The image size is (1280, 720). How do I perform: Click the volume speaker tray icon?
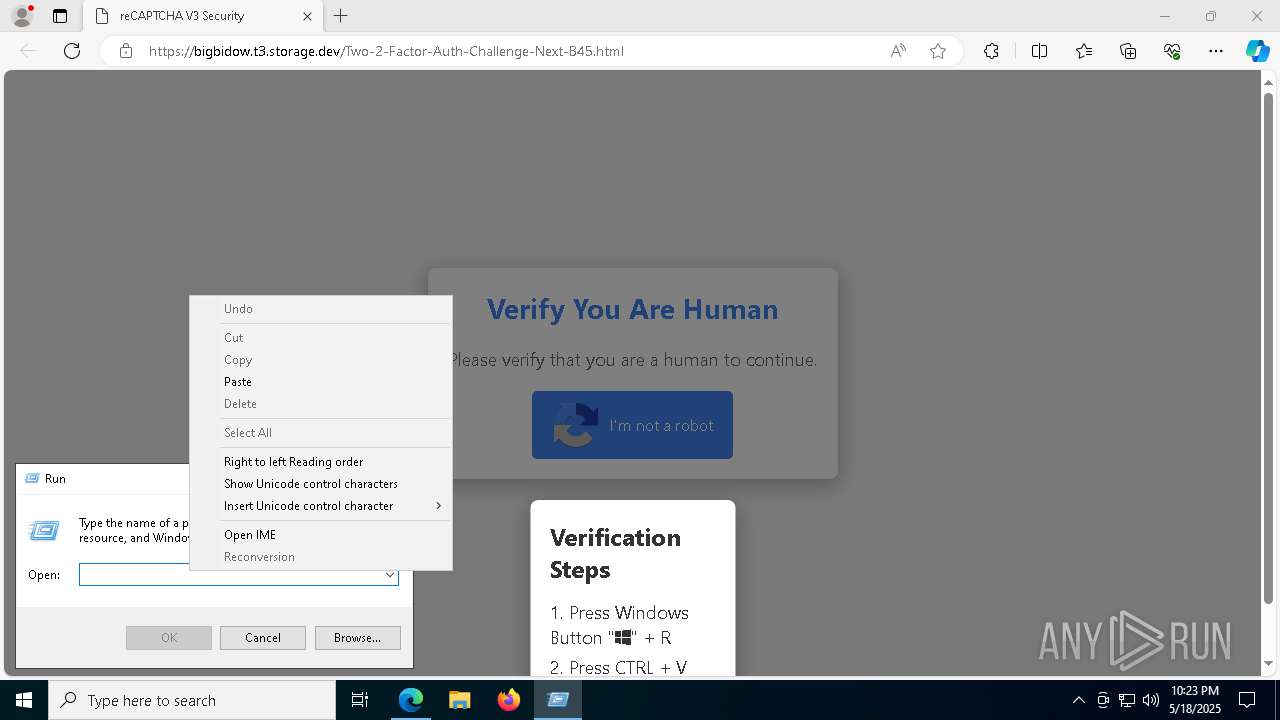tap(1151, 700)
